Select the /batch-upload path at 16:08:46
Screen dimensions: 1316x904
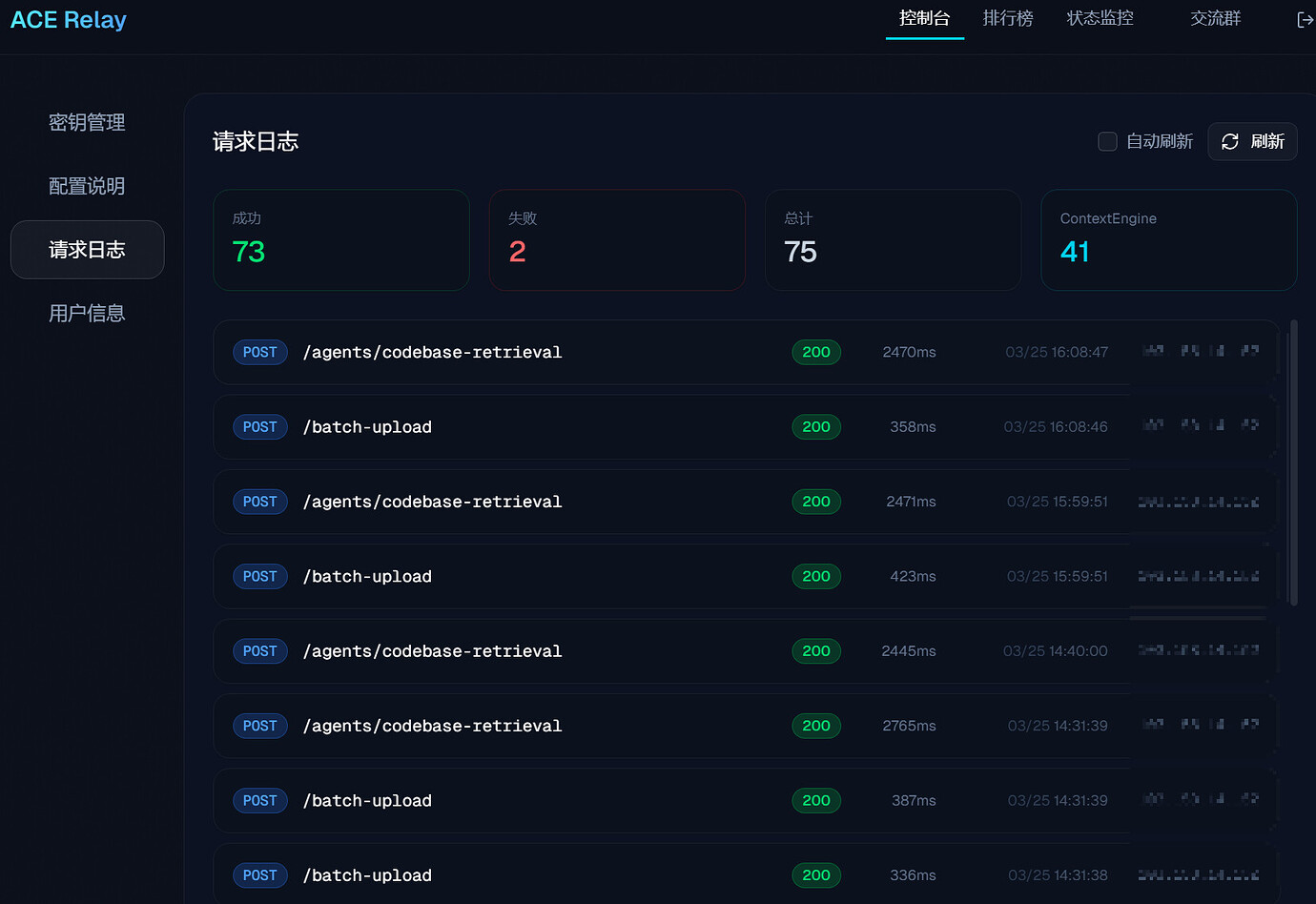click(367, 427)
